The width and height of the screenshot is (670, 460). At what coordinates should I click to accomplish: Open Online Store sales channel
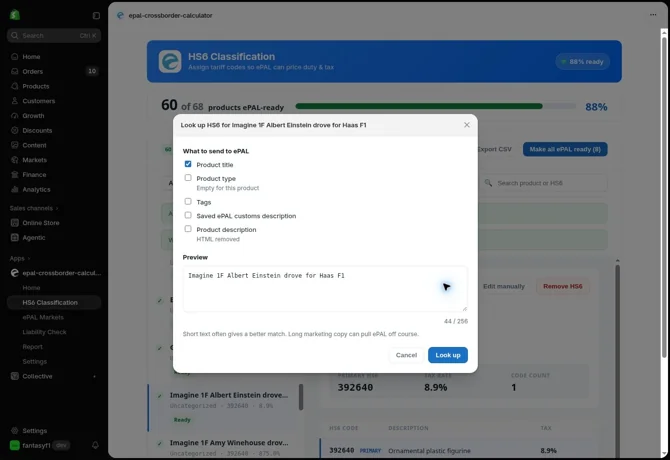pyautogui.click(x=41, y=223)
